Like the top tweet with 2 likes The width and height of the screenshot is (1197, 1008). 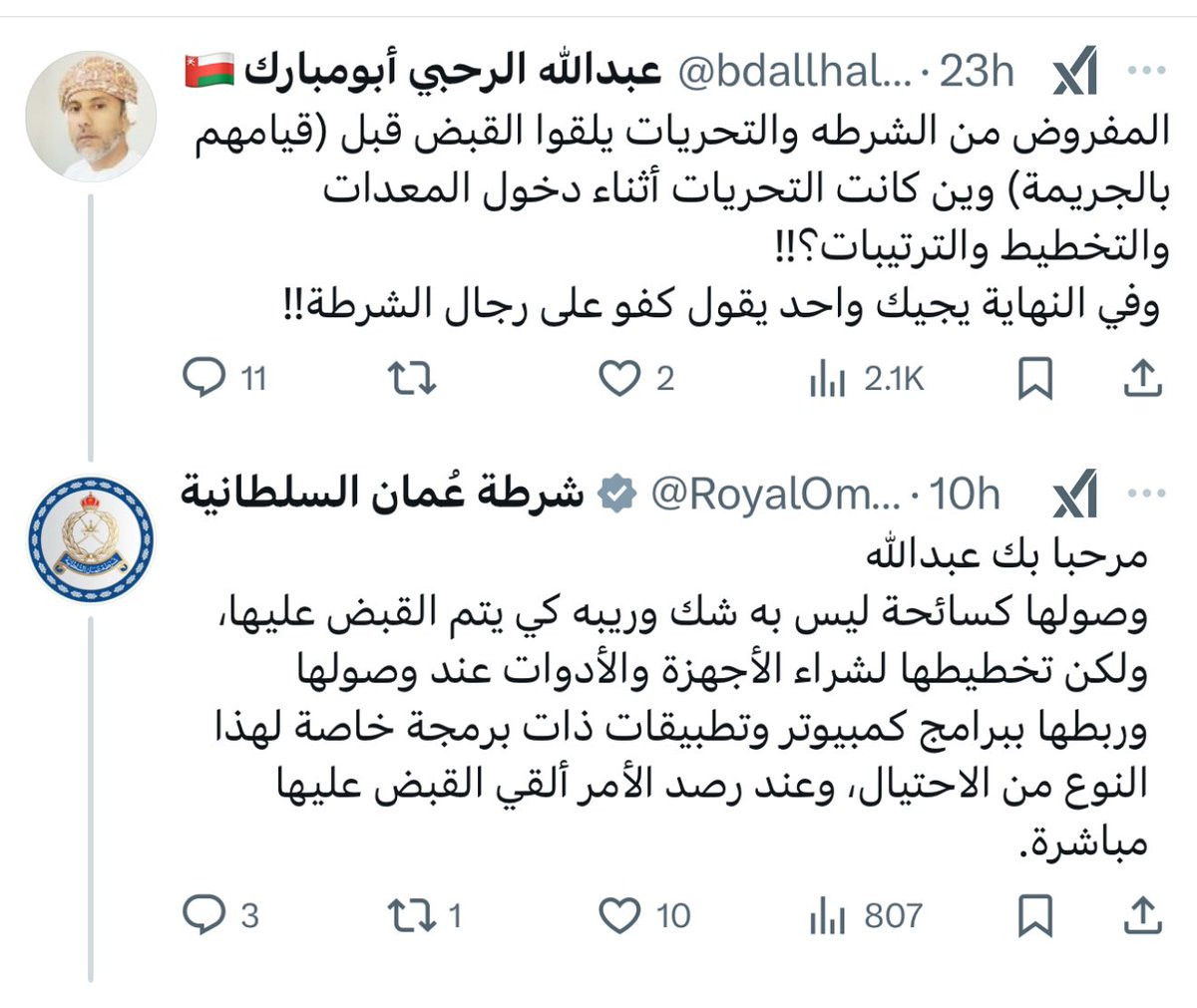coord(618,379)
